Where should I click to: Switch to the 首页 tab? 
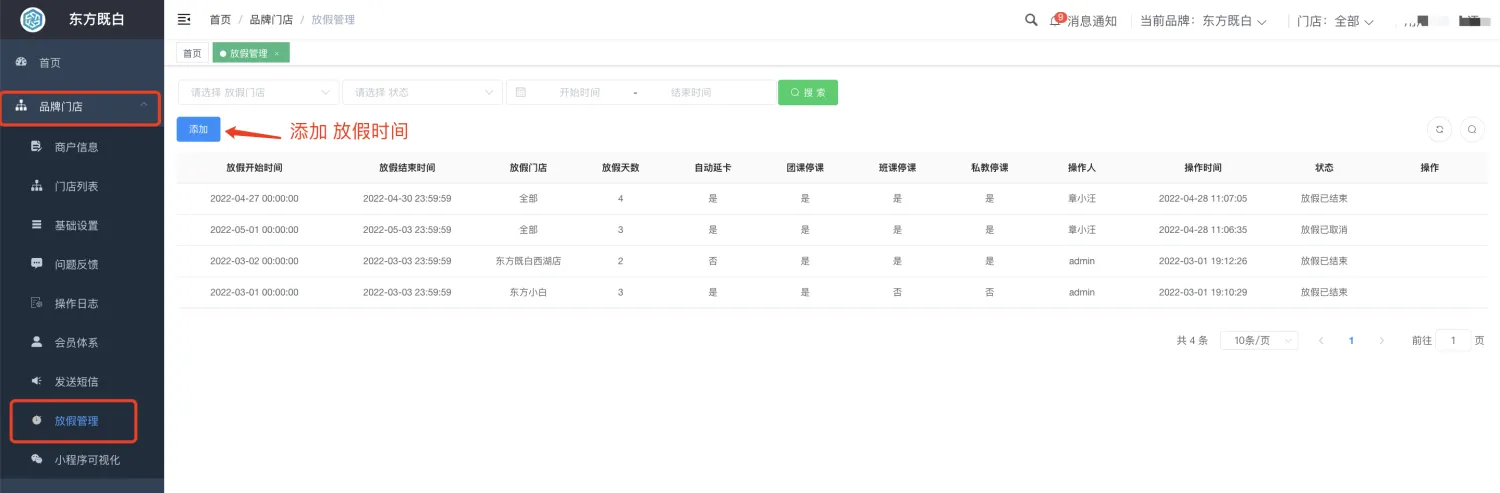coord(192,53)
